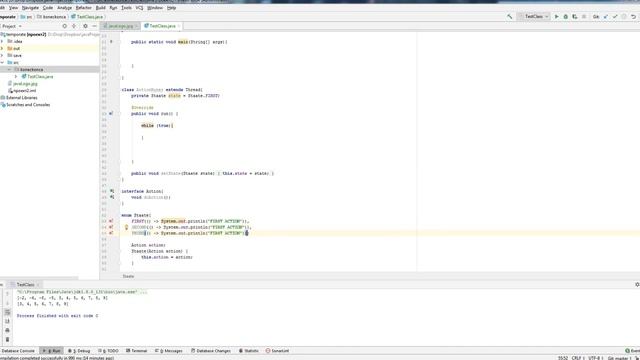
Task: Open the Terminal tool window
Action: 136,351
